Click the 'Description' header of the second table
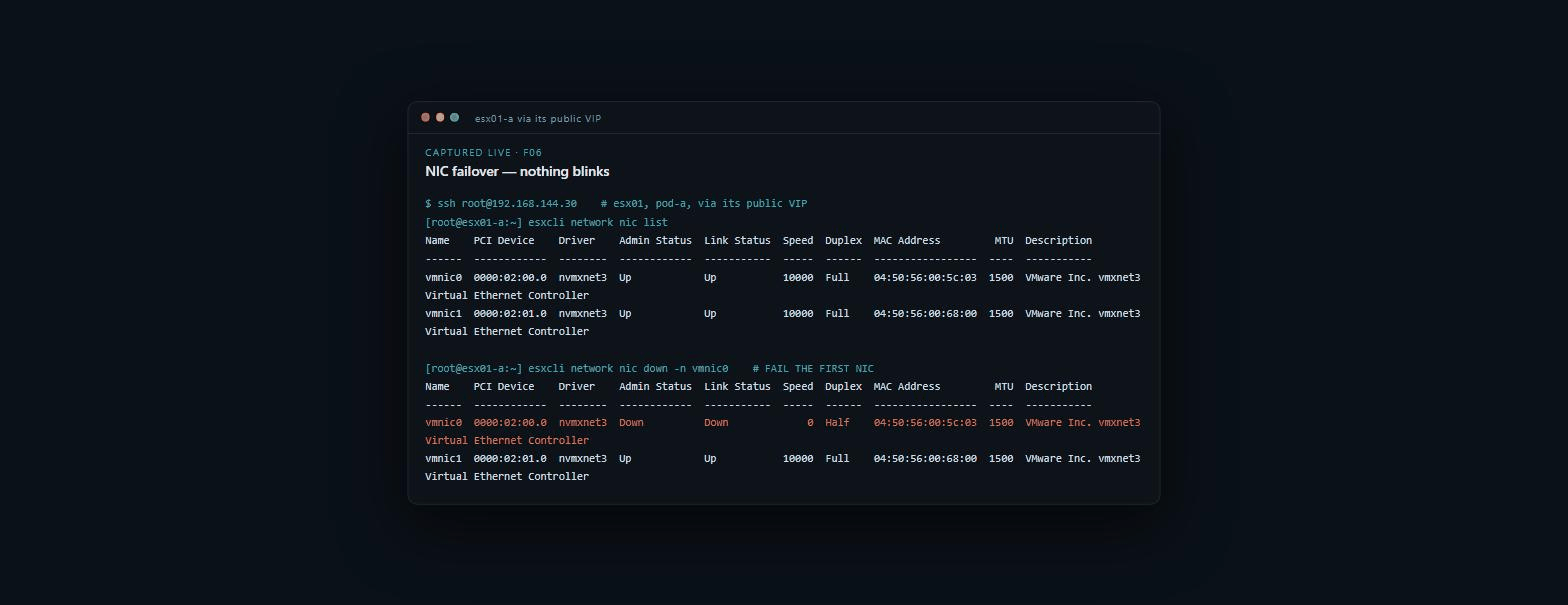The width and height of the screenshot is (1568, 605). click(1058, 386)
